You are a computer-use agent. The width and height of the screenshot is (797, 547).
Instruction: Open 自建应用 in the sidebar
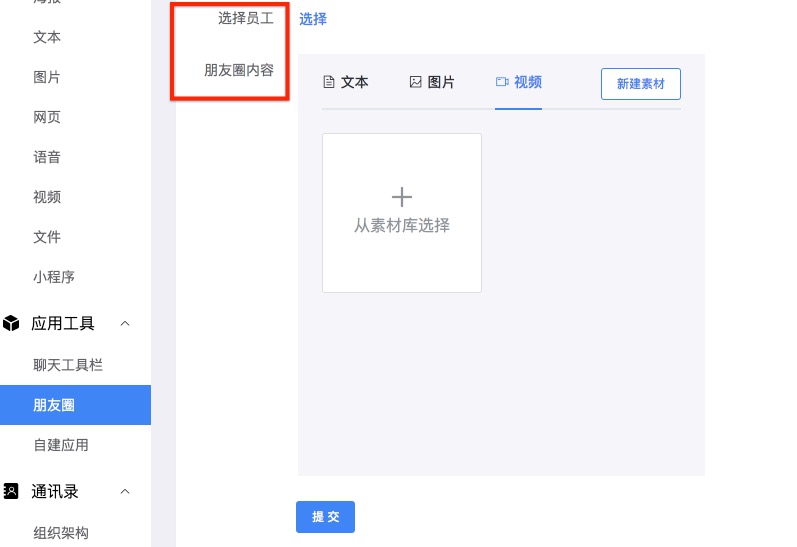(61, 445)
